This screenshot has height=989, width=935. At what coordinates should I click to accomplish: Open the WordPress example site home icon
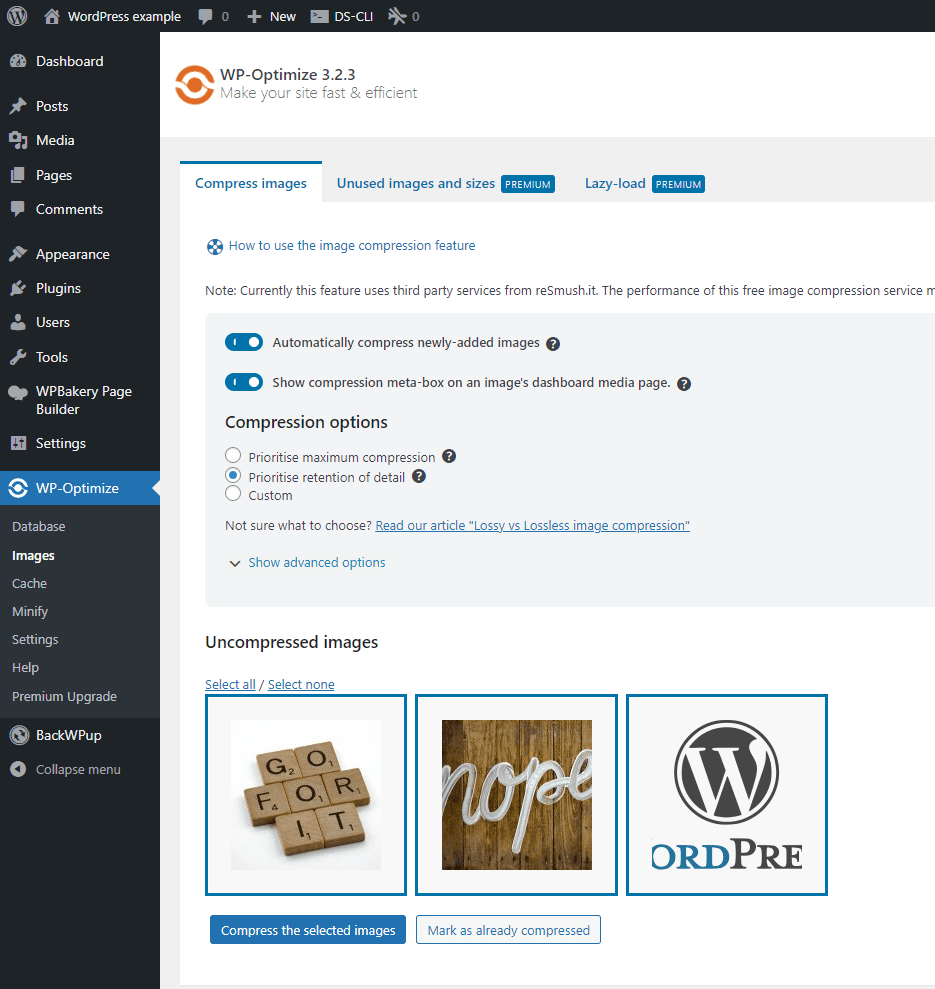point(52,16)
